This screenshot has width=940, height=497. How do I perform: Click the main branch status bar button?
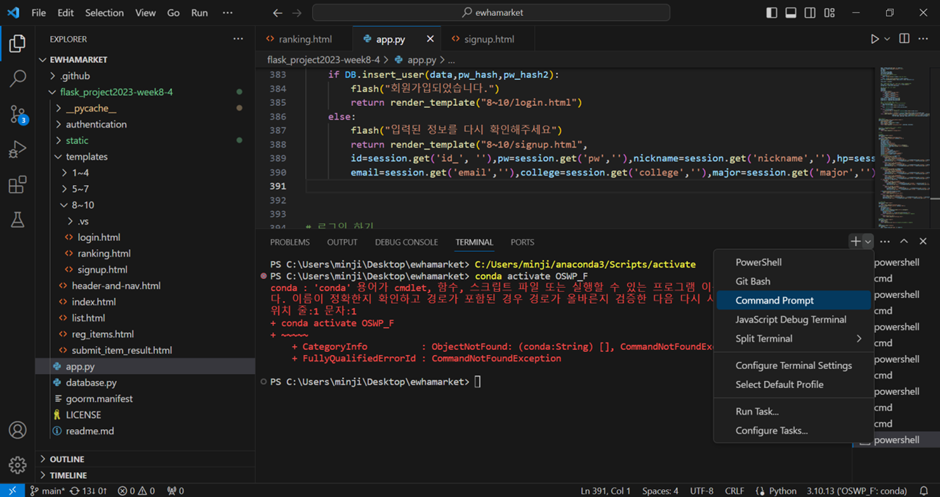45,491
